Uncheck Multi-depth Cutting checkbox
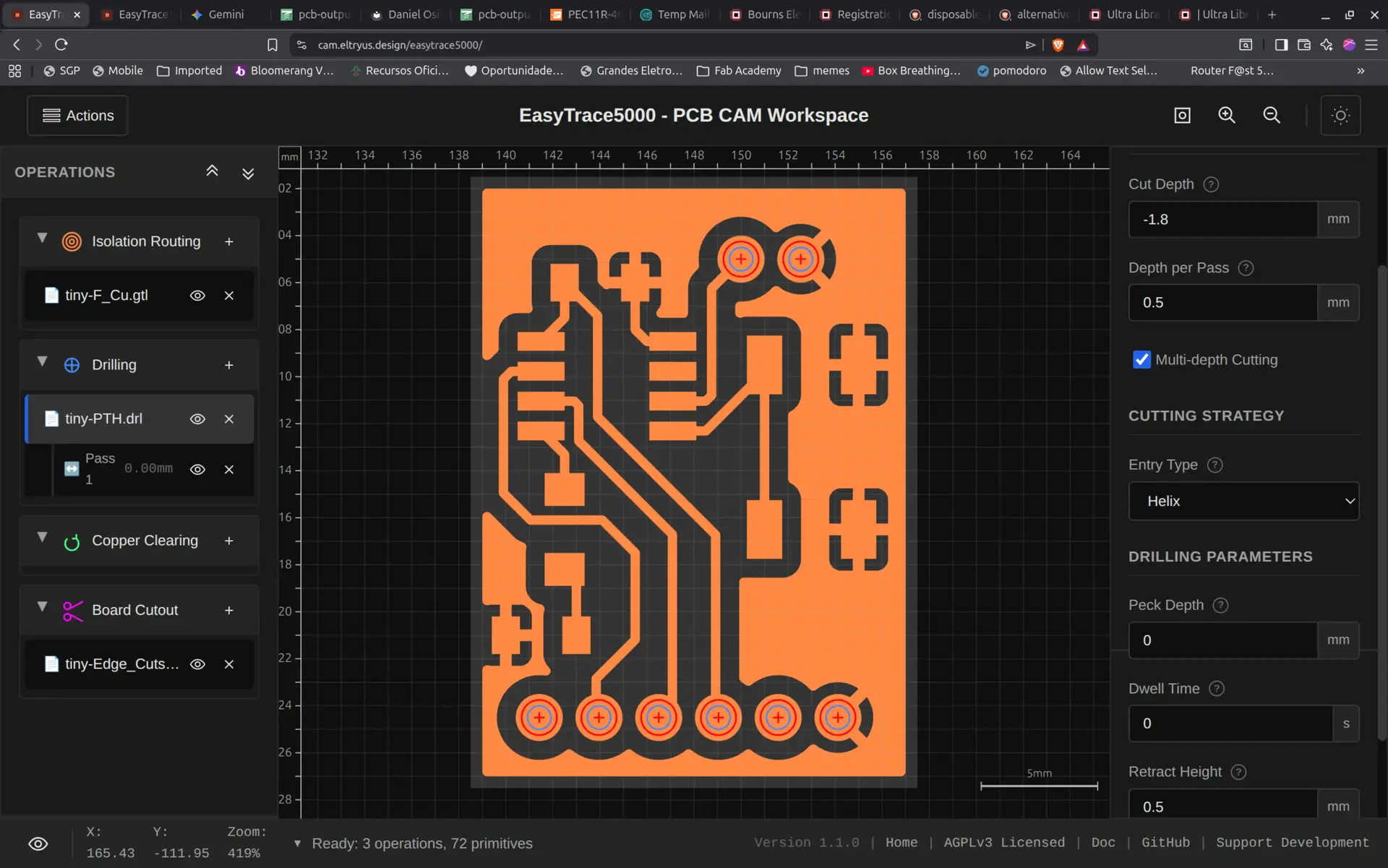Viewport: 1388px width, 868px height. [1141, 360]
